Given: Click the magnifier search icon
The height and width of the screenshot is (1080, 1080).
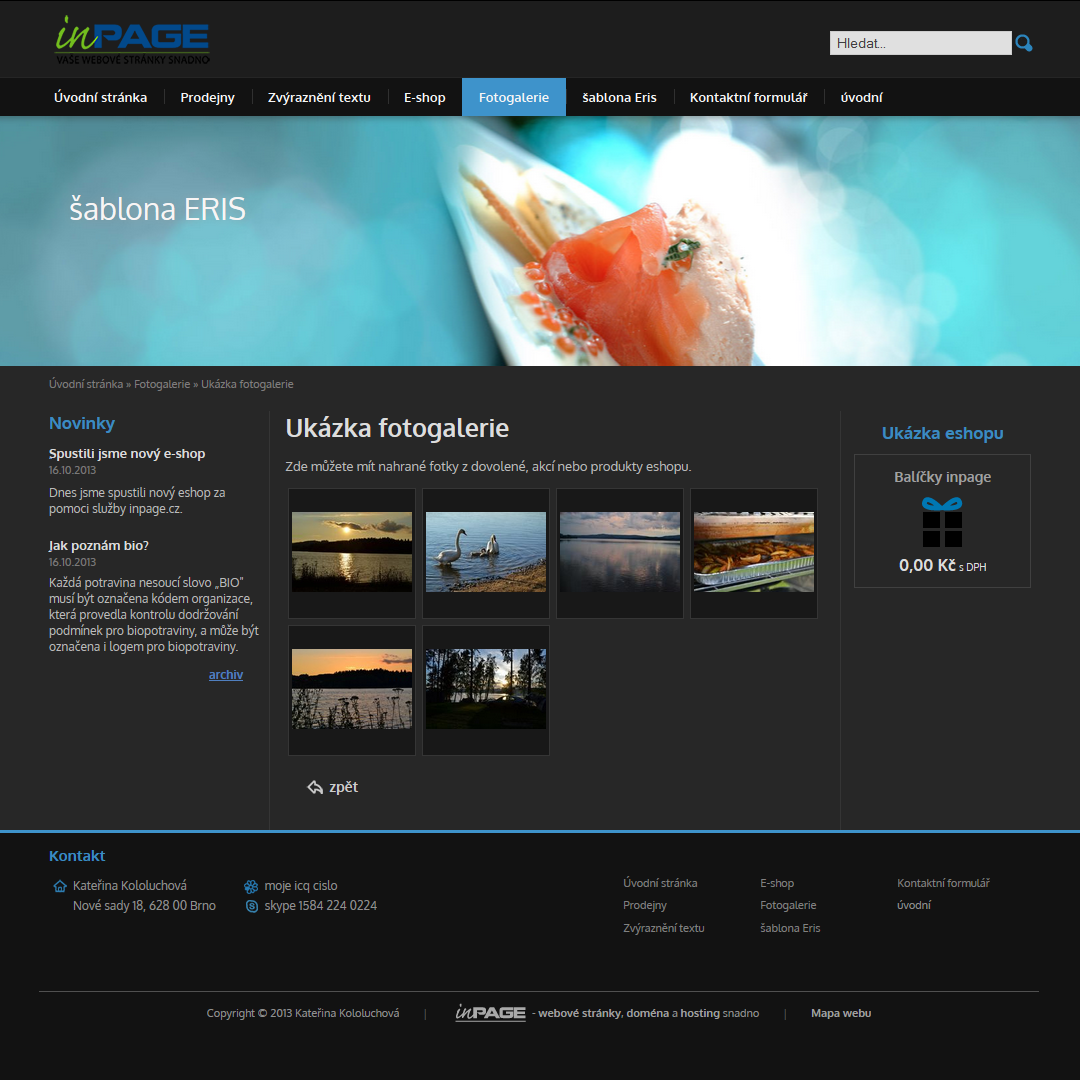Looking at the screenshot, I should click(x=1023, y=43).
